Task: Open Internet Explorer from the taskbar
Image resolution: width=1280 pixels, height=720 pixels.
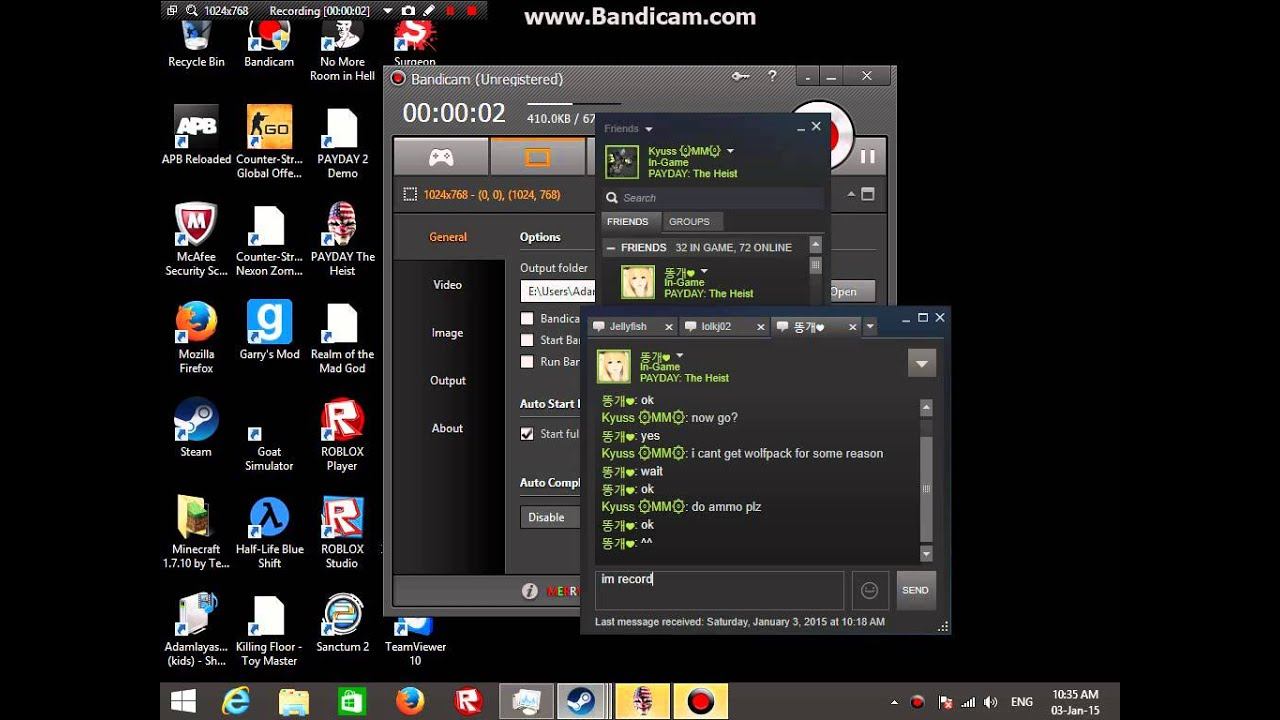Action: coord(236,701)
